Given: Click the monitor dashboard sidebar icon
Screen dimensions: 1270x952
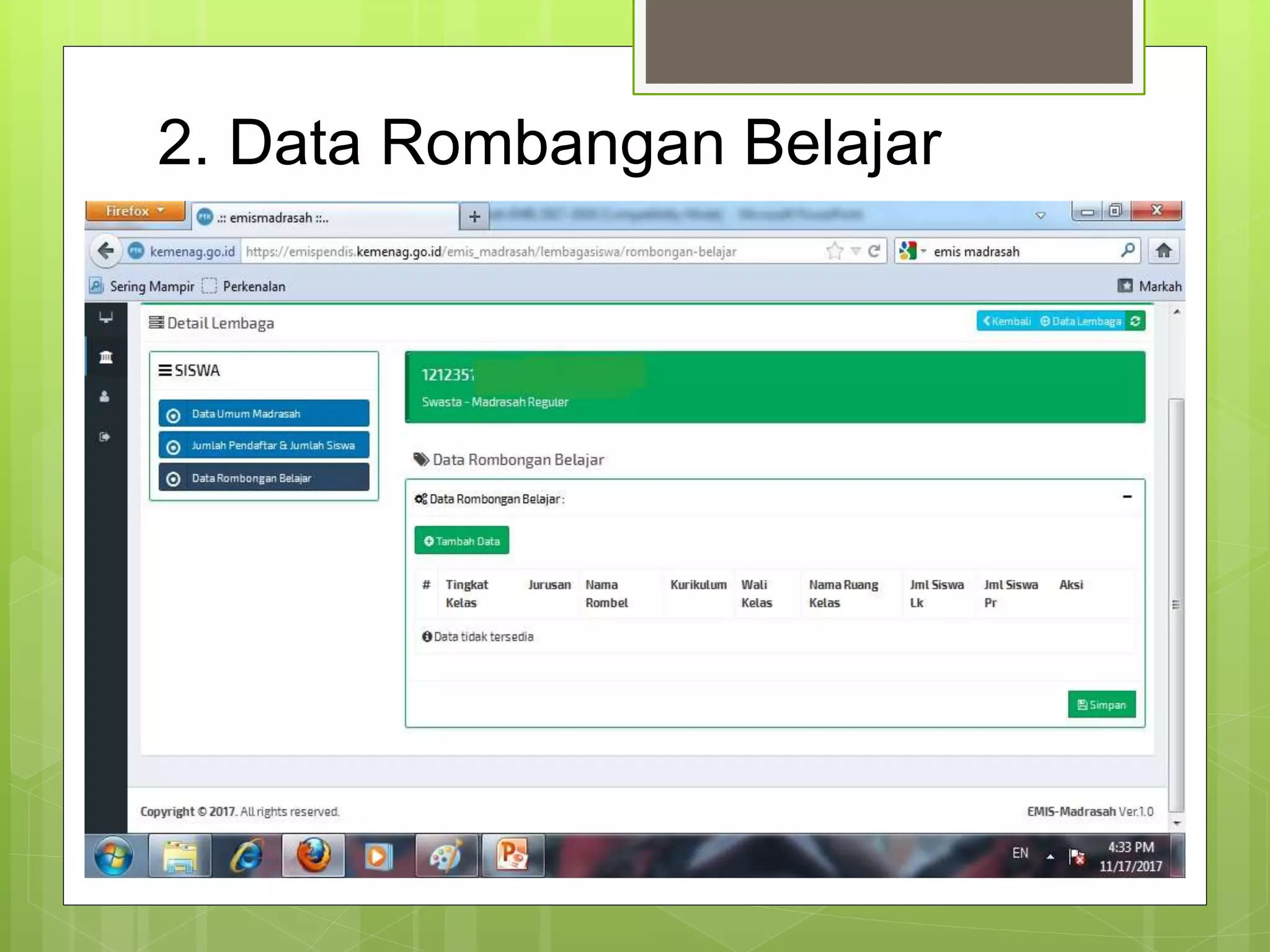Looking at the screenshot, I should [106, 318].
